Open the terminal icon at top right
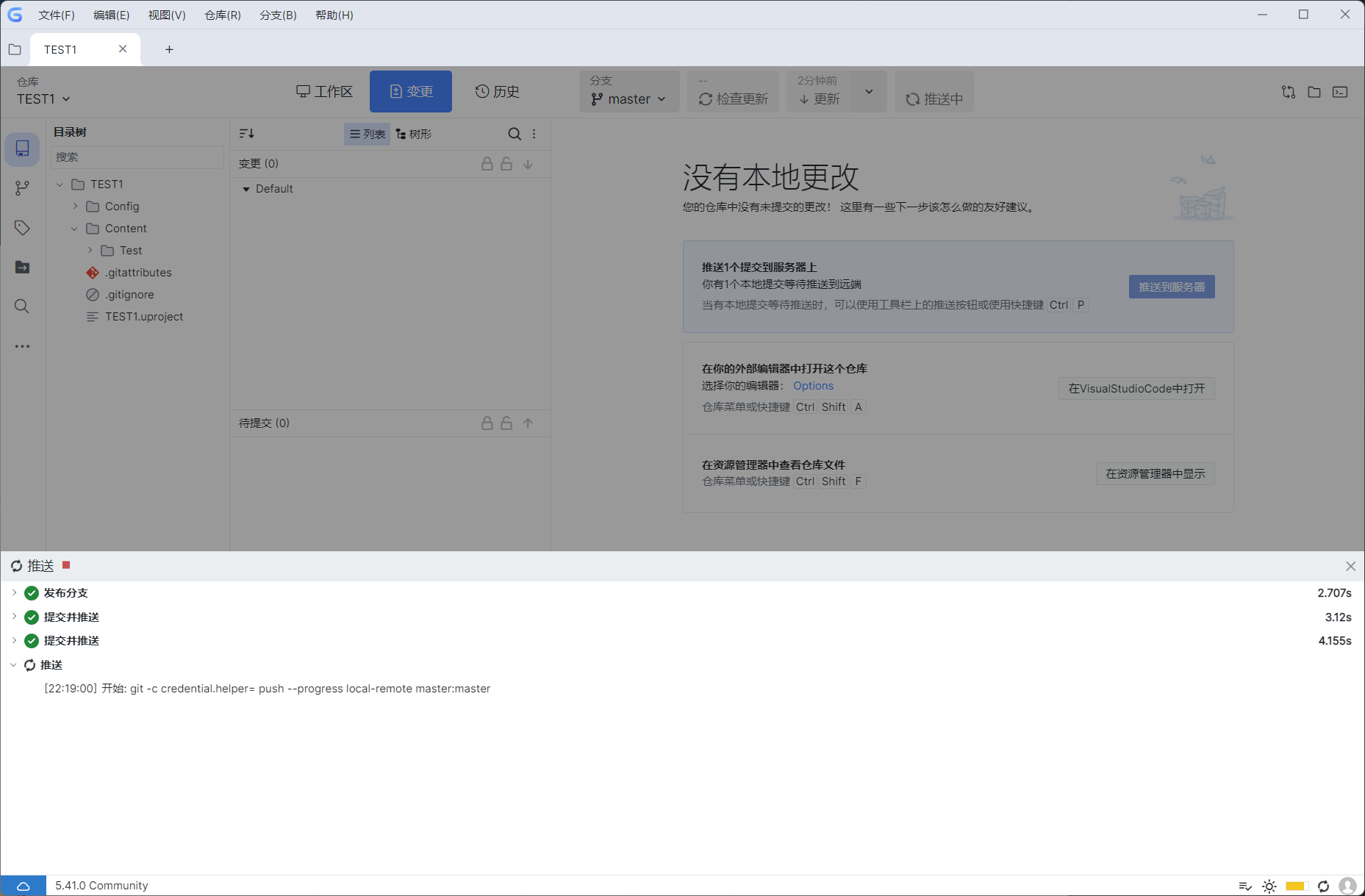This screenshot has height=896, width=1365. (1340, 92)
